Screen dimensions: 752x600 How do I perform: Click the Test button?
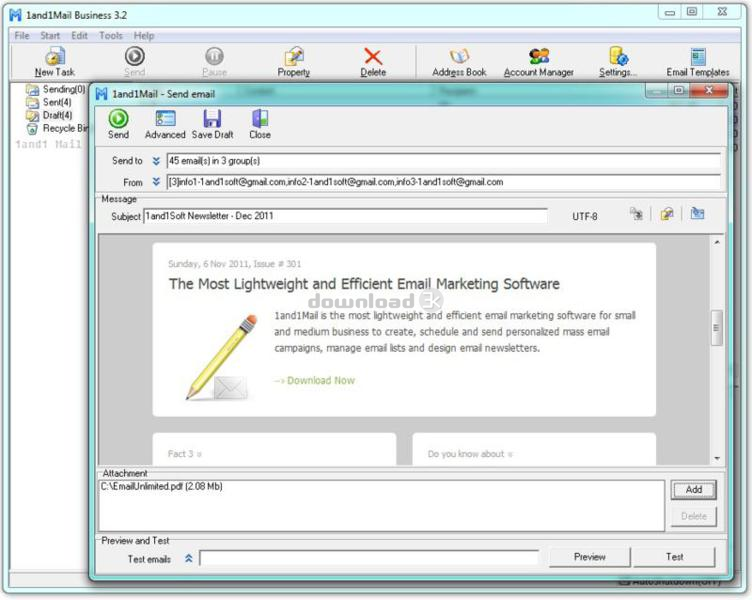tap(674, 557)
